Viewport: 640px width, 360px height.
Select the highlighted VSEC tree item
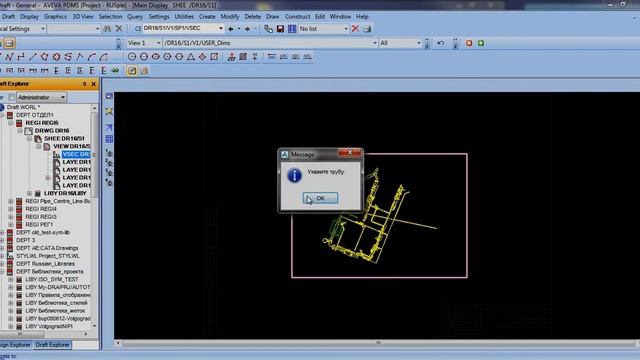[76, 154]
